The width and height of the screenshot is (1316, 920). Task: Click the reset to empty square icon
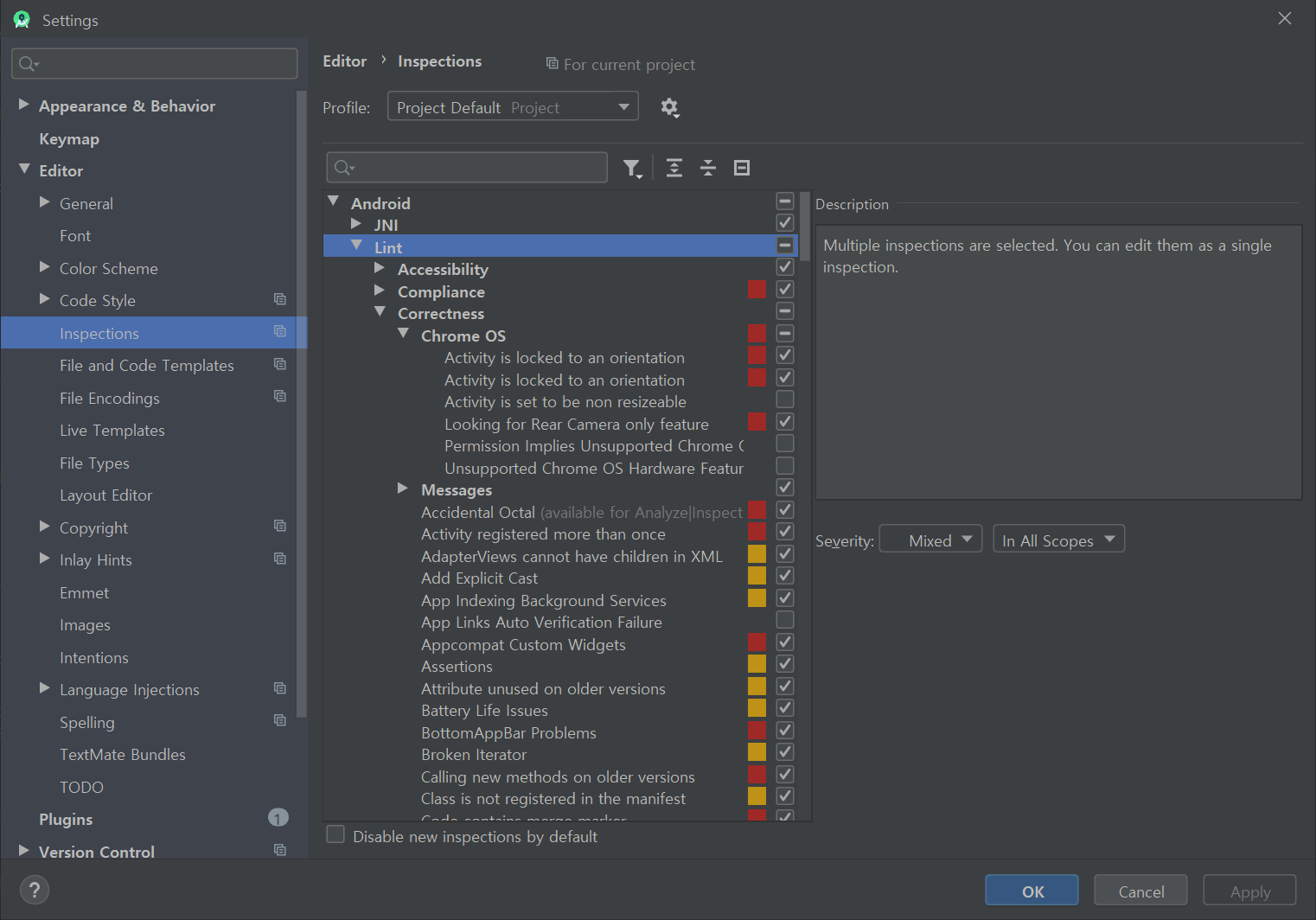point(742,169)
